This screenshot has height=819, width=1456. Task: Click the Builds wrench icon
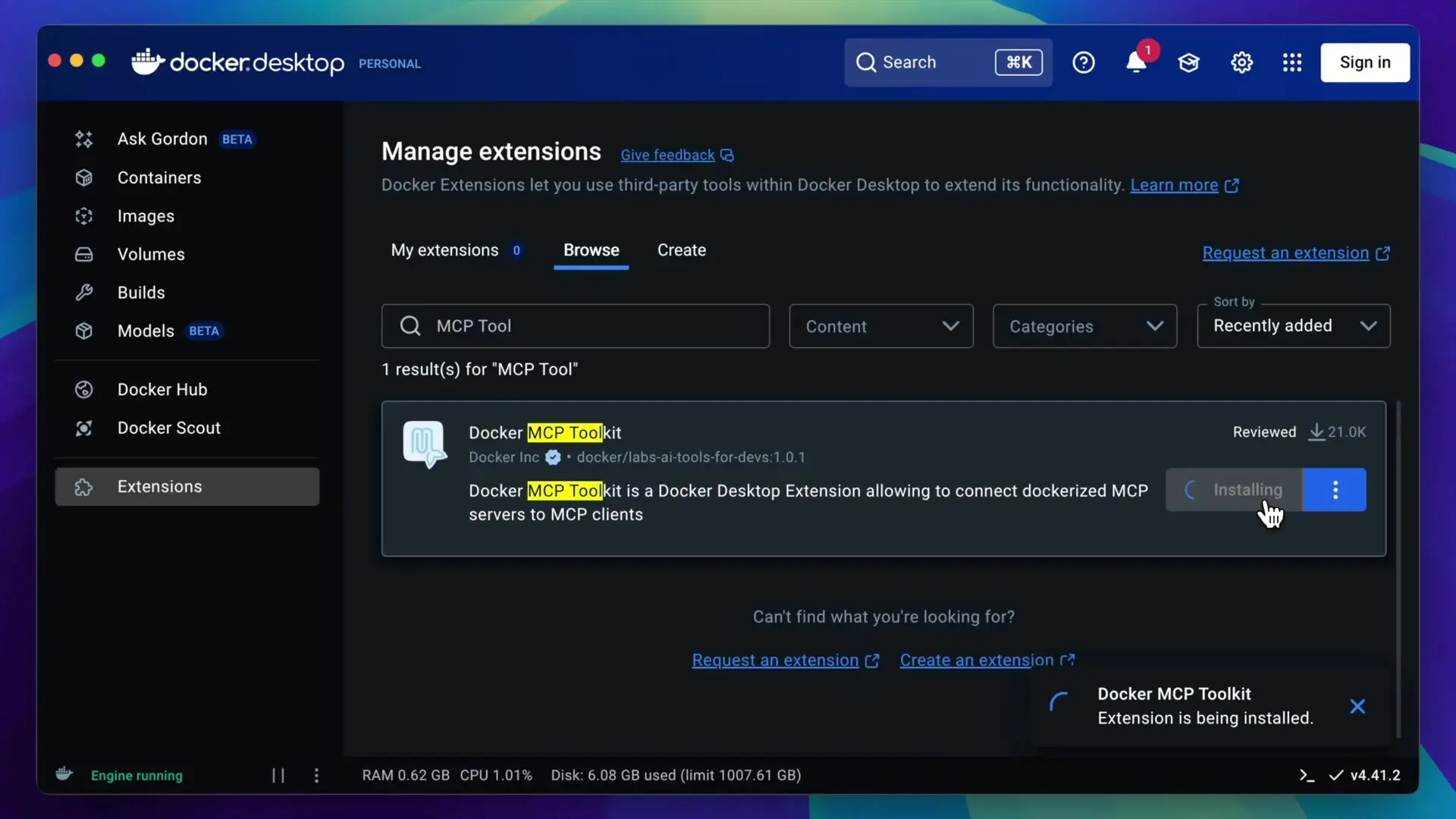click(83, 293)
